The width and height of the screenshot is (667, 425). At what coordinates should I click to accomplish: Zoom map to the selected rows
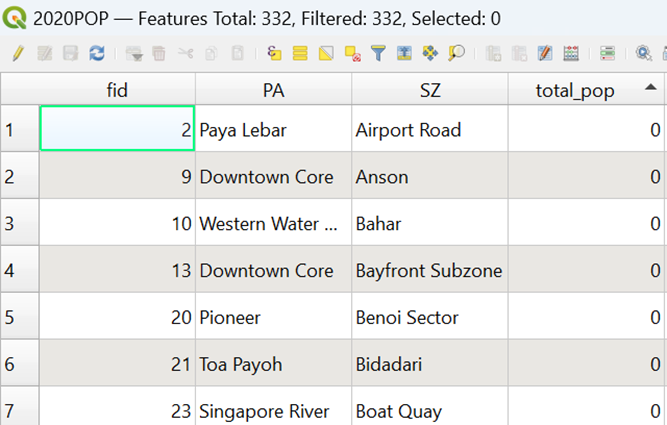coord(456,53)
